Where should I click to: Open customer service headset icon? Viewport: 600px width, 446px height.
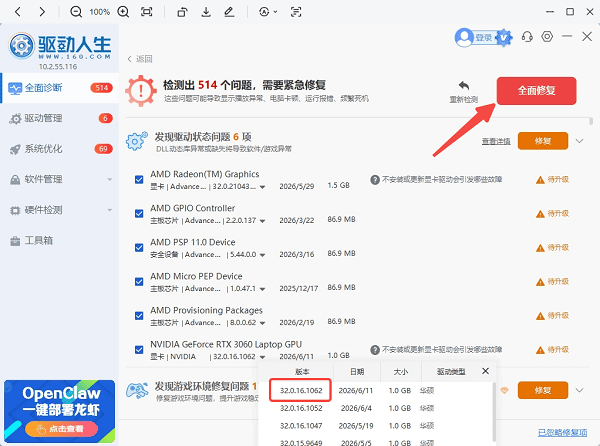pyautogui.click(x=527, y=37)
